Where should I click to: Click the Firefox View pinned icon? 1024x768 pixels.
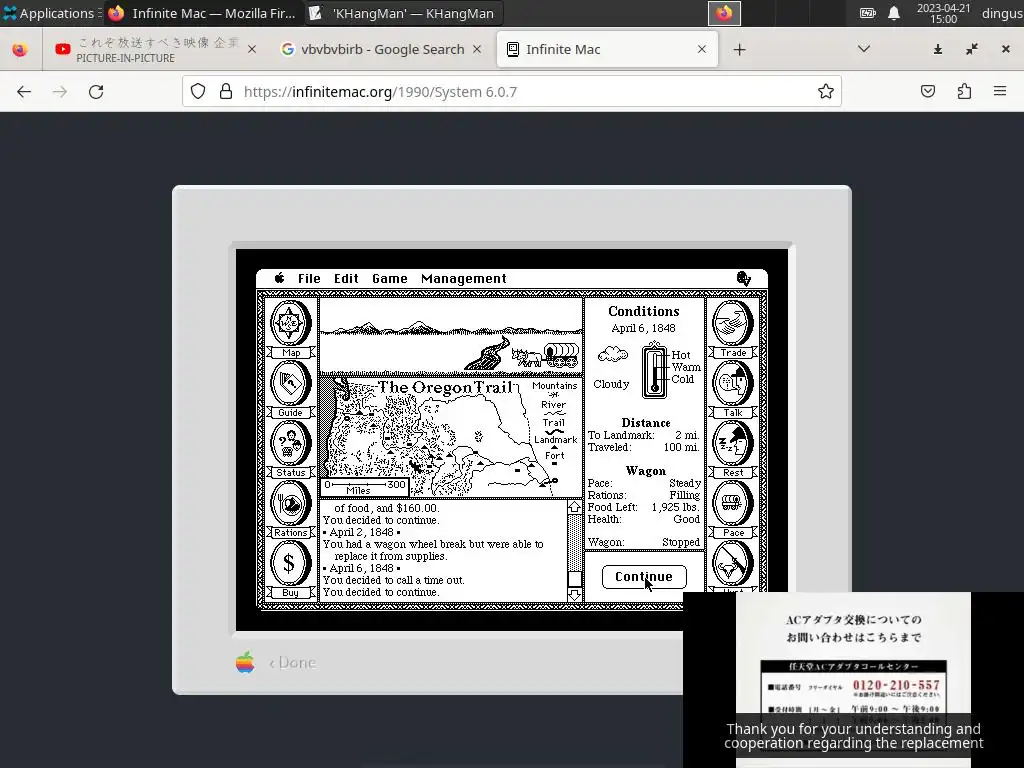20,50
